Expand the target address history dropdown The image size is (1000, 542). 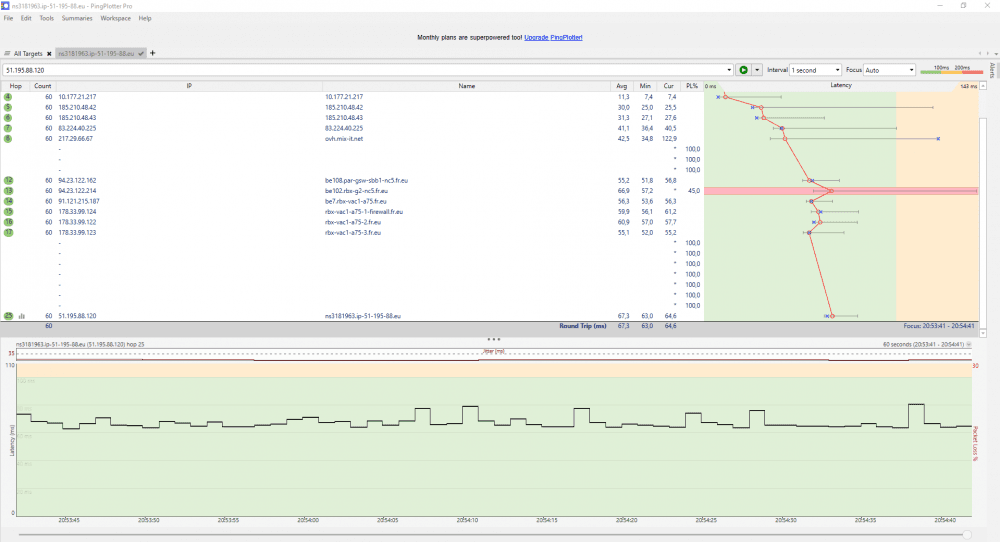click(730, 70)
